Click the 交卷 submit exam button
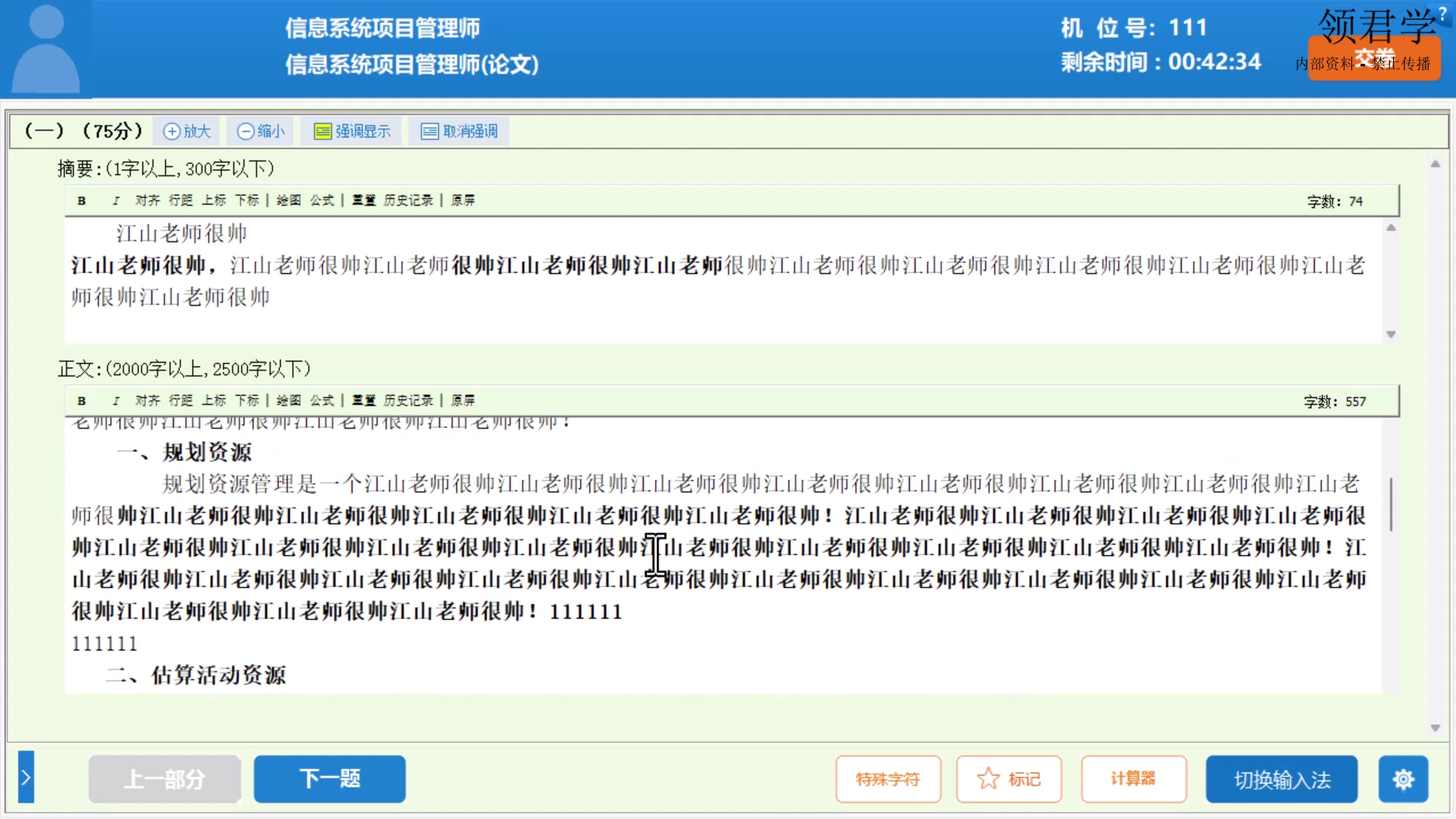The width and height of the screenshot is (1456, 819). click(1374, 58)
